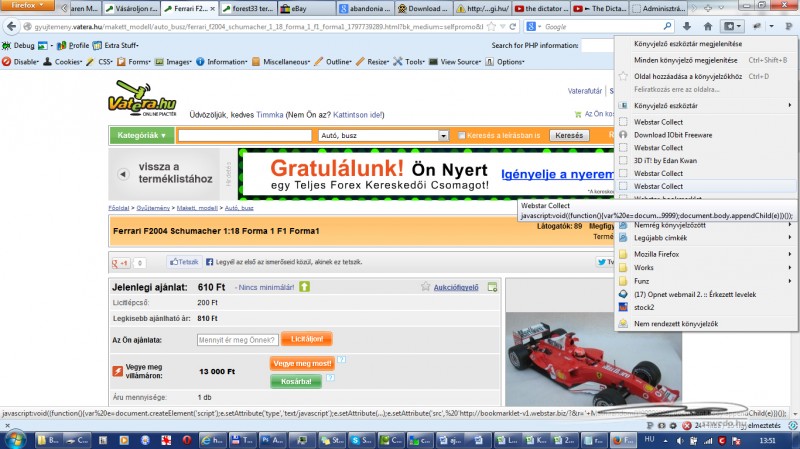Image resolution: width=800 pixels, height=449 pixels.
Task: Click the Kosárba! add to cart button
Action: 296,381
